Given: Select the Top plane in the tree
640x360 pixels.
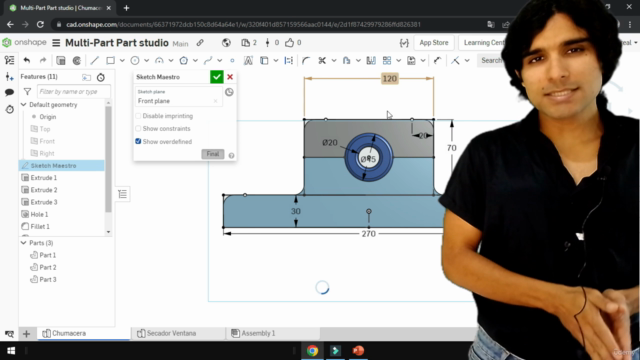Looking at the screenshot, I should point(45,129).
